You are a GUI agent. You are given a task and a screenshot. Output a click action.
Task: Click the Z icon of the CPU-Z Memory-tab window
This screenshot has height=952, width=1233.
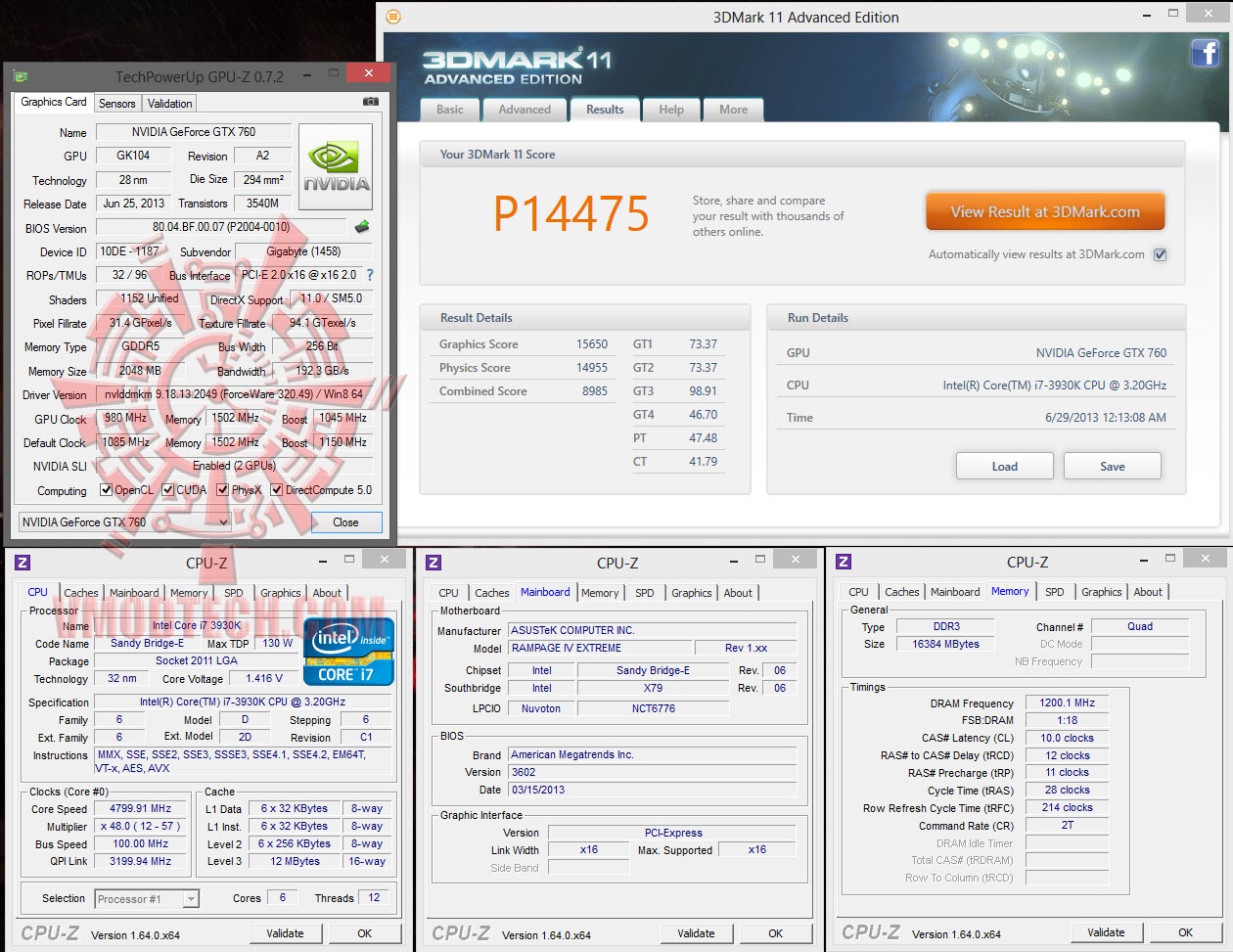(844, 562)
